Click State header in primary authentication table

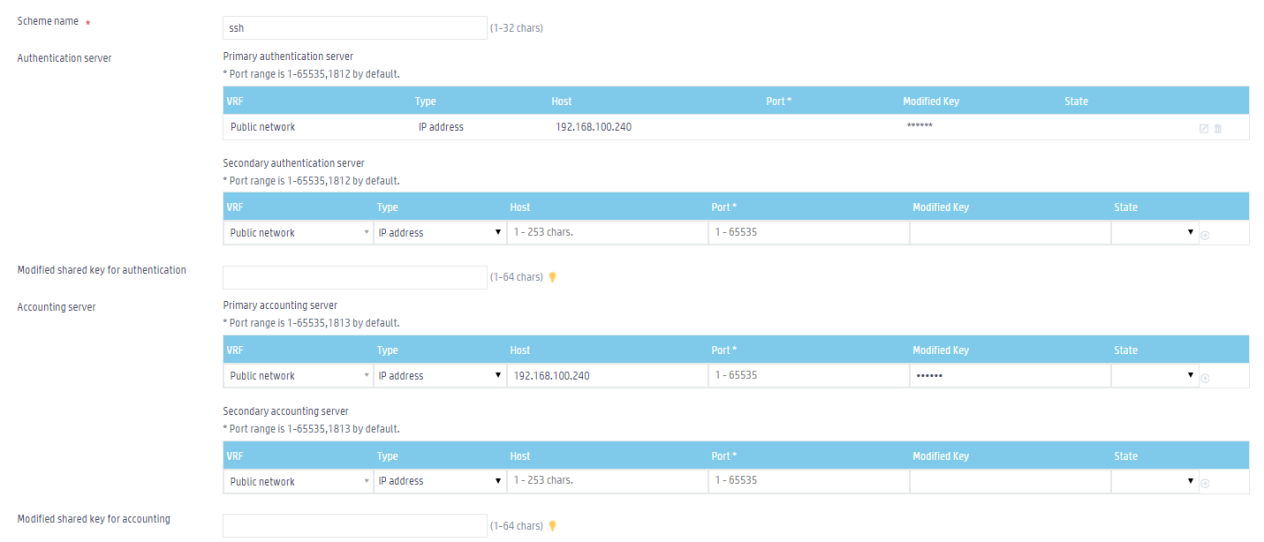1076,101
